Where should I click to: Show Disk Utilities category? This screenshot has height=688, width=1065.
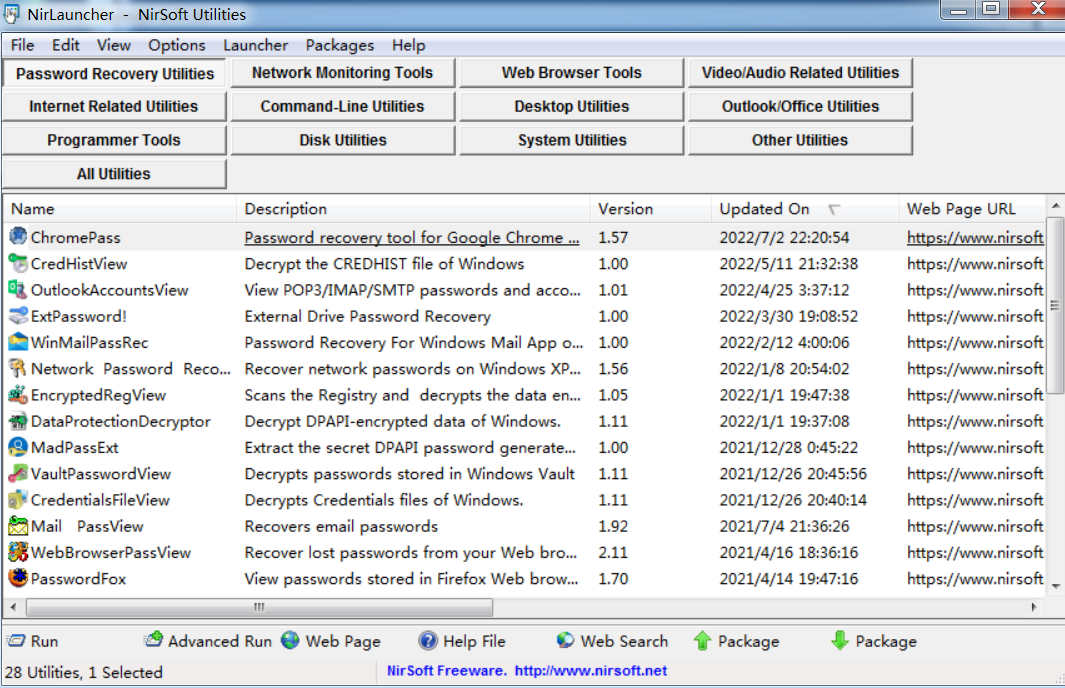342,140
